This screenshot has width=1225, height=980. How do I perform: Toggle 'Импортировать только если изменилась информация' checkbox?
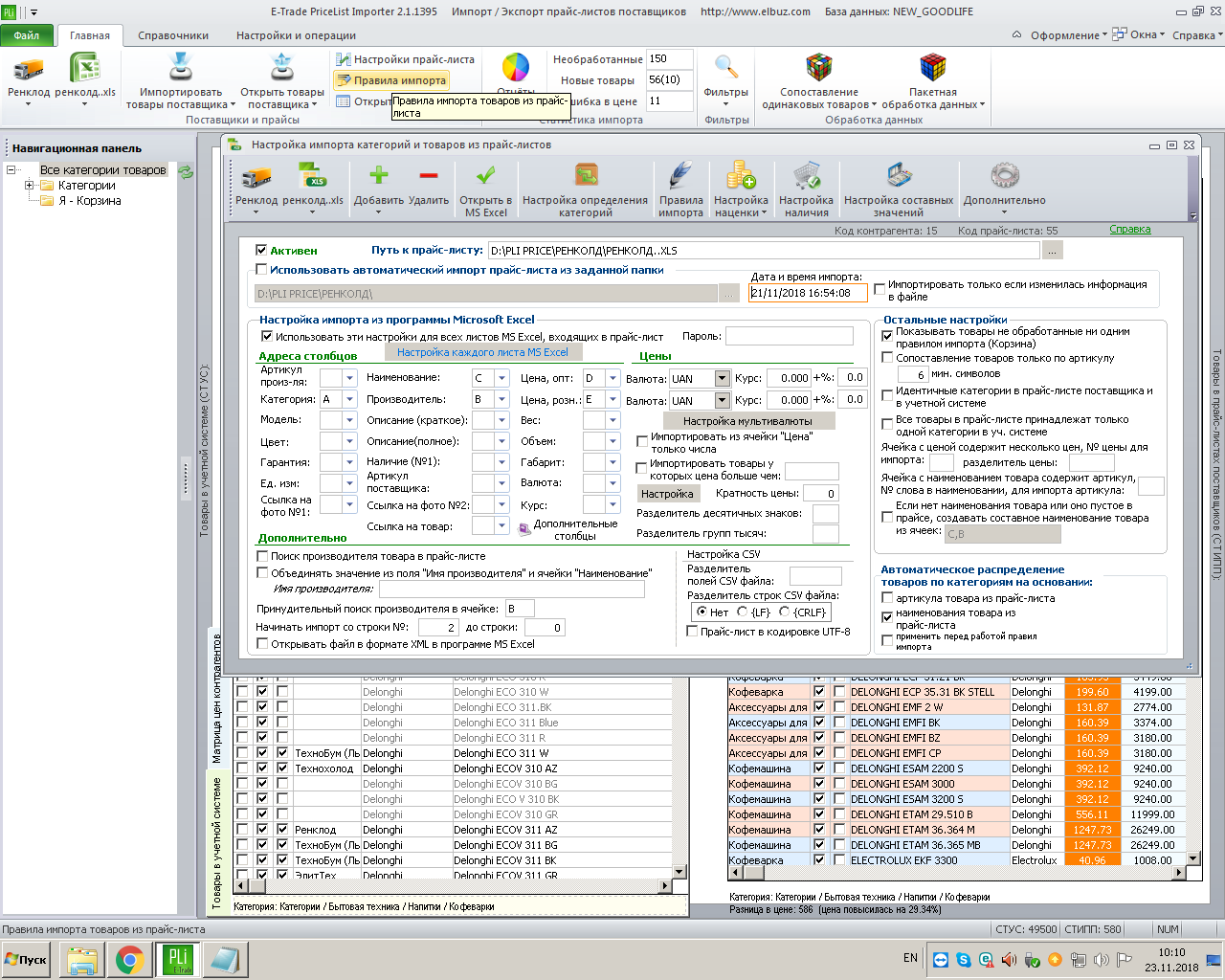[x=880, y=290]
